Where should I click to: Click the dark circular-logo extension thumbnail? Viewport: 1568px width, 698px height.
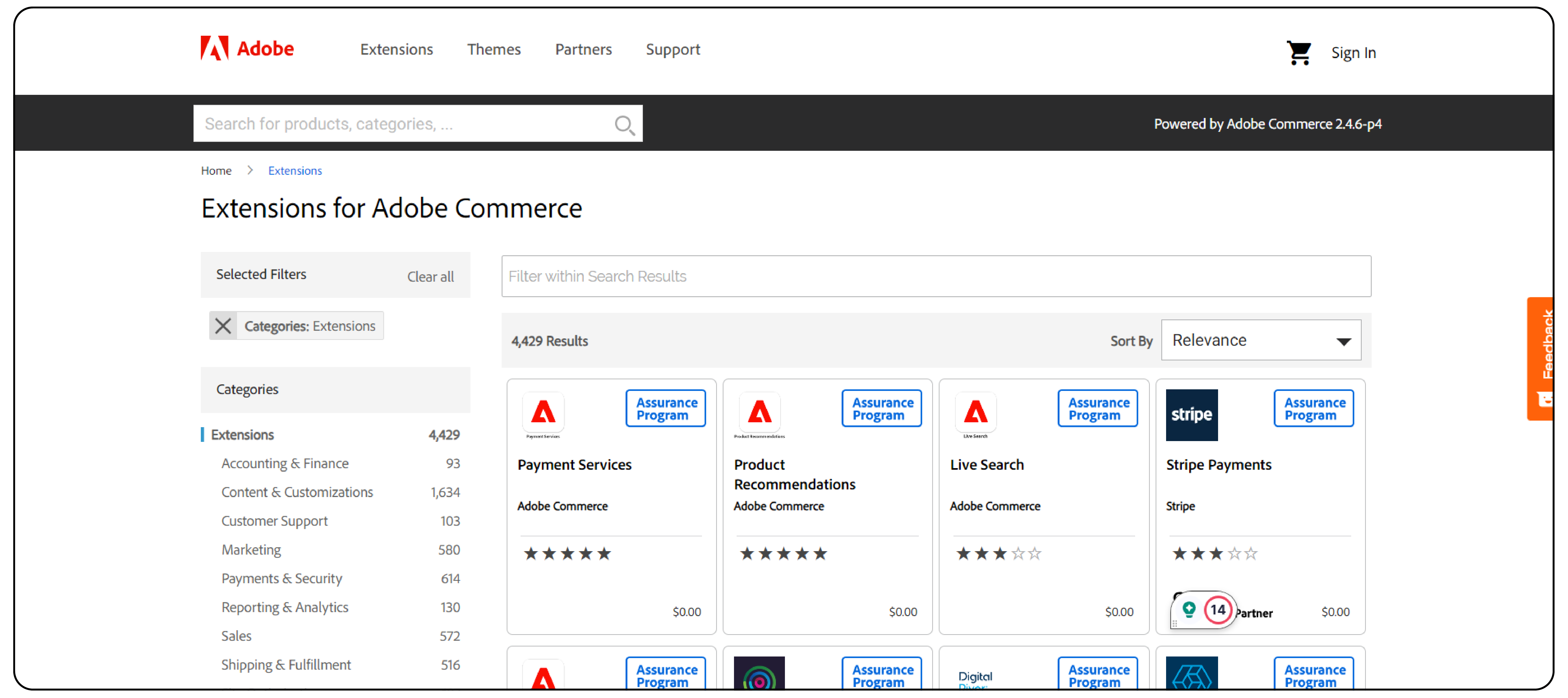tap(759, 673)
